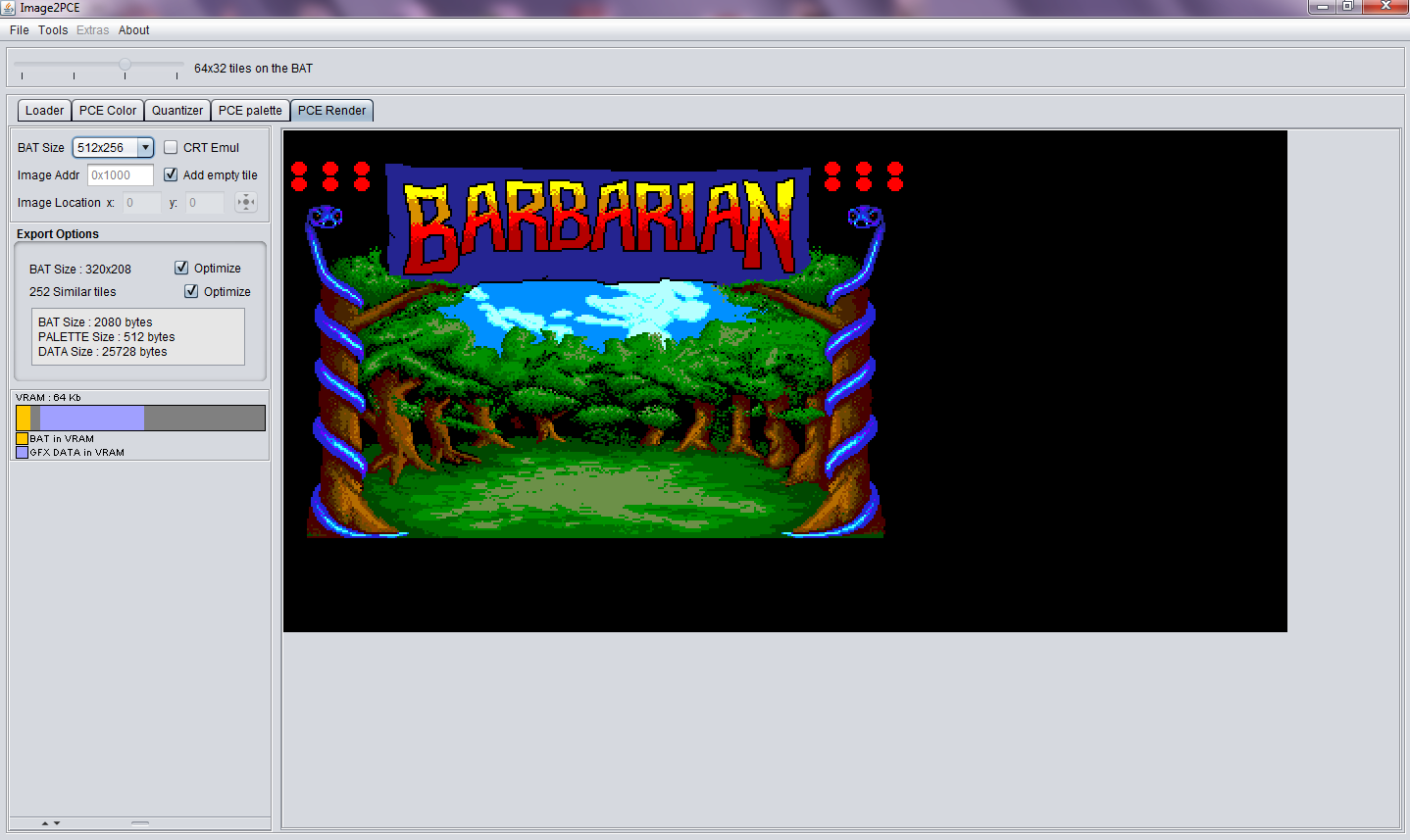Click the Image2PCE Java app icon
Image resolution: width=1410 pixels, height=840 pixels.
[9, 8]
